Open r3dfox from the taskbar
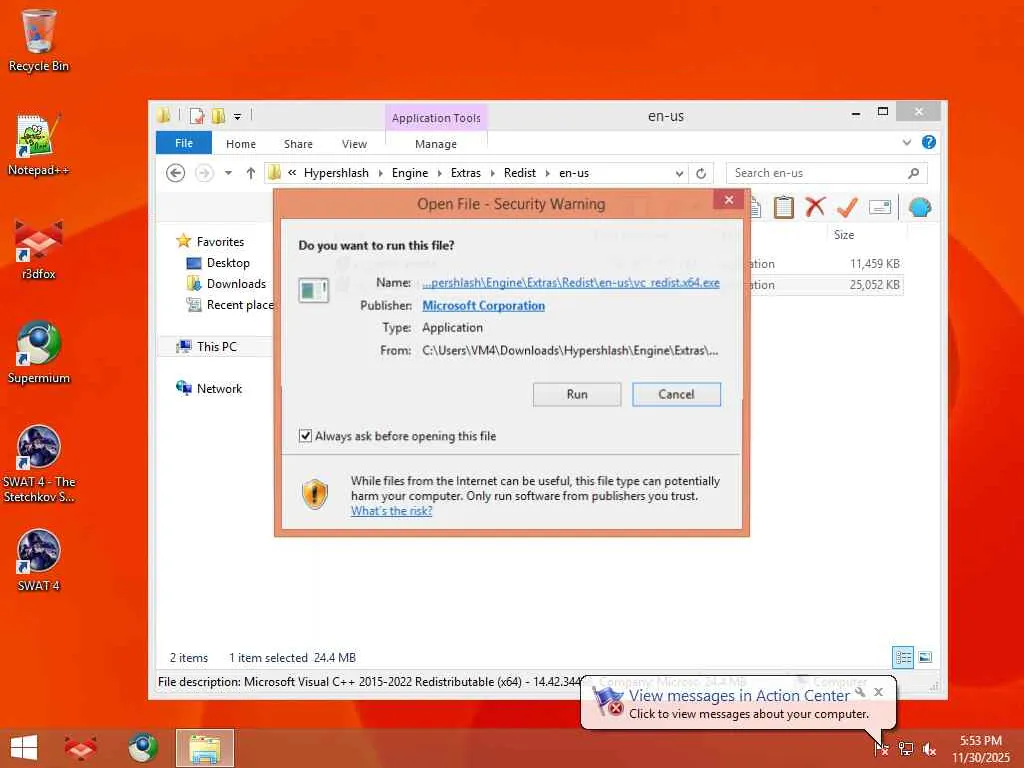 coord(80,748)
